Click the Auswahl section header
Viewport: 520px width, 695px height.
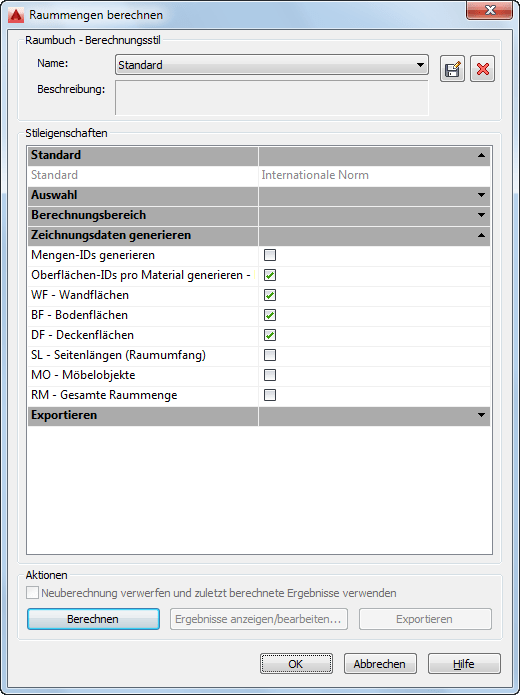(x=259, y=195)
